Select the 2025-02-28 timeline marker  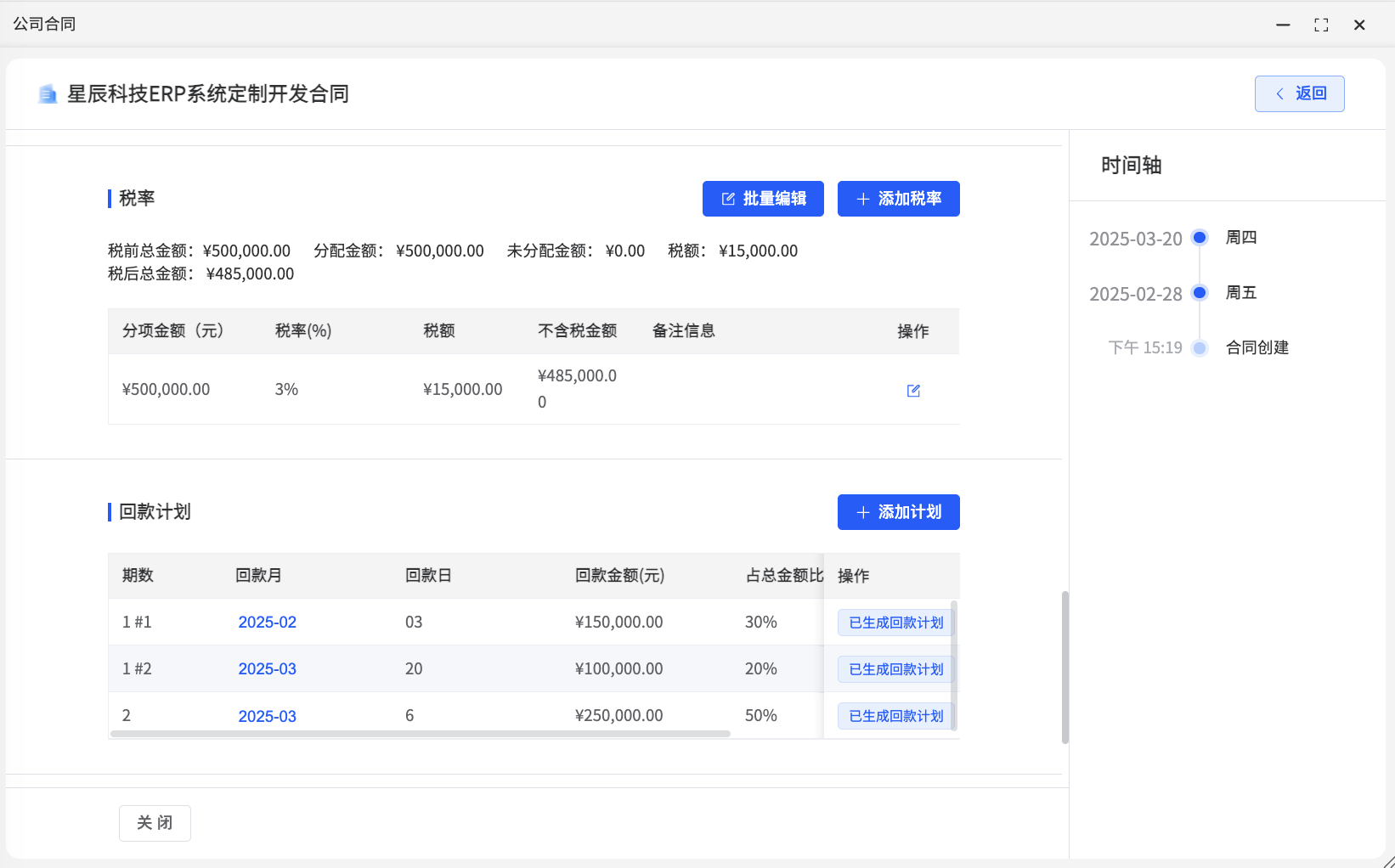[1200, 293]
